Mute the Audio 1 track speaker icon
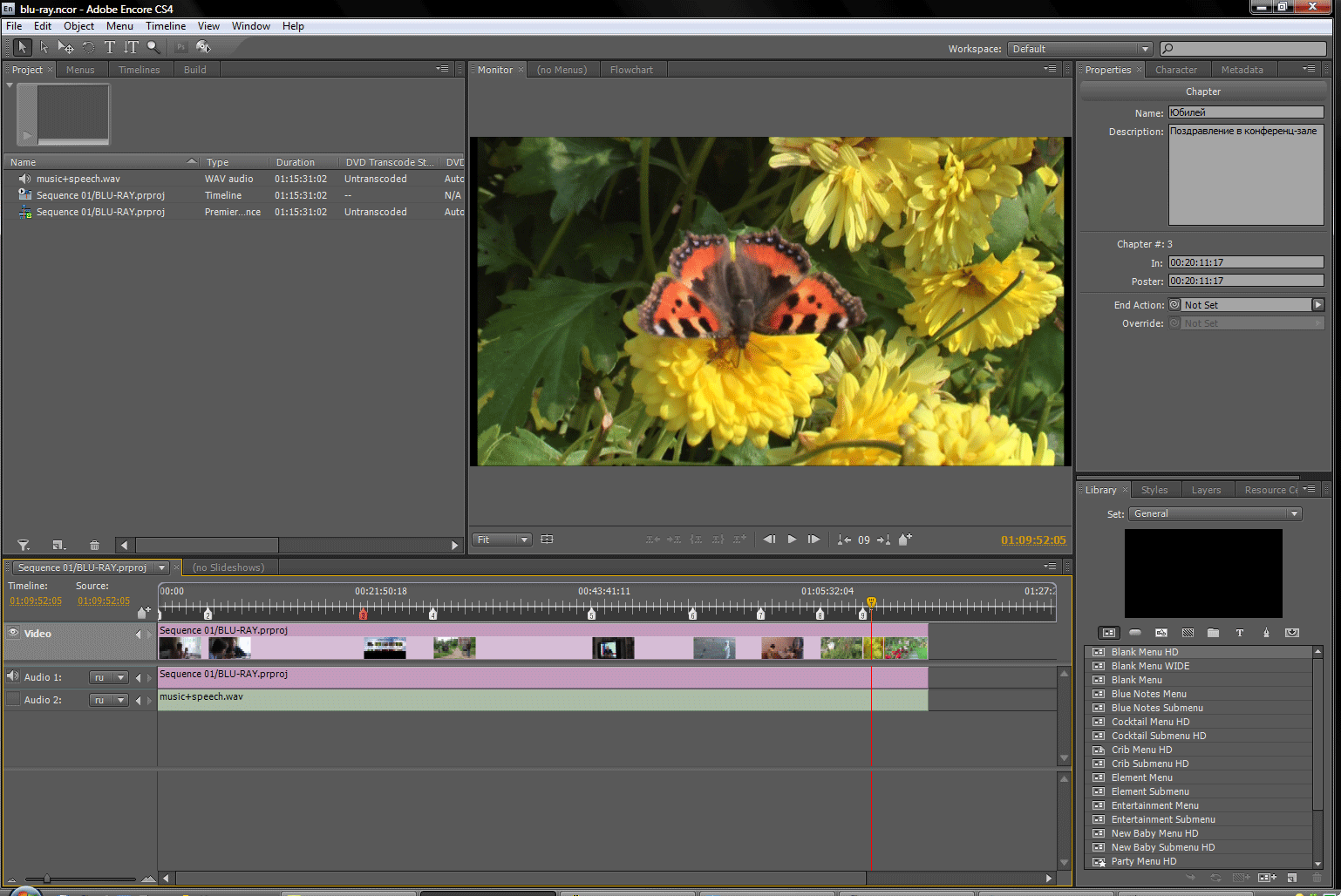This screenshot has height=896, width=1341. [12, 676]
